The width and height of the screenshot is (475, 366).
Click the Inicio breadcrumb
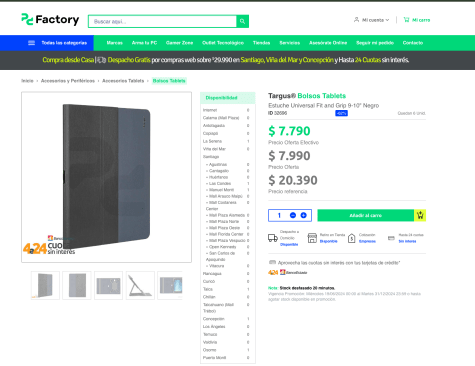27,81
